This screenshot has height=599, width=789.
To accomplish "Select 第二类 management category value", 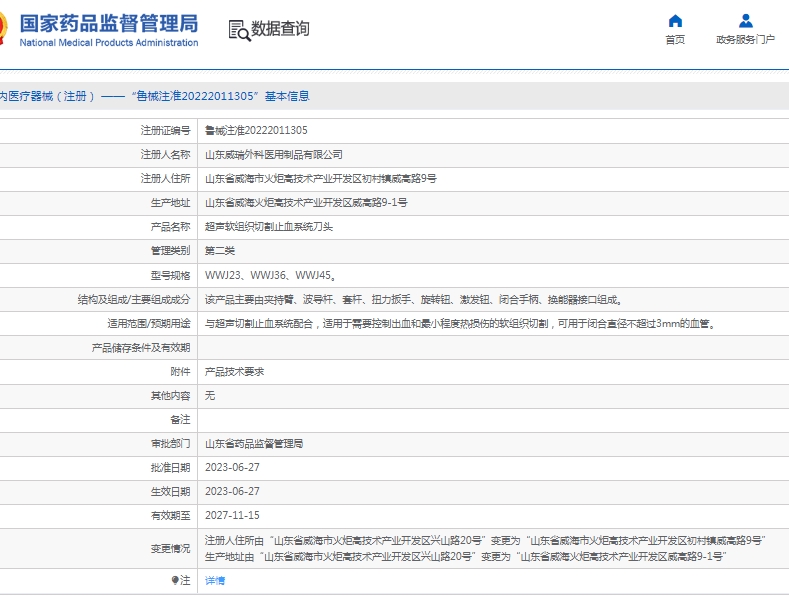I will click(219, 251).
